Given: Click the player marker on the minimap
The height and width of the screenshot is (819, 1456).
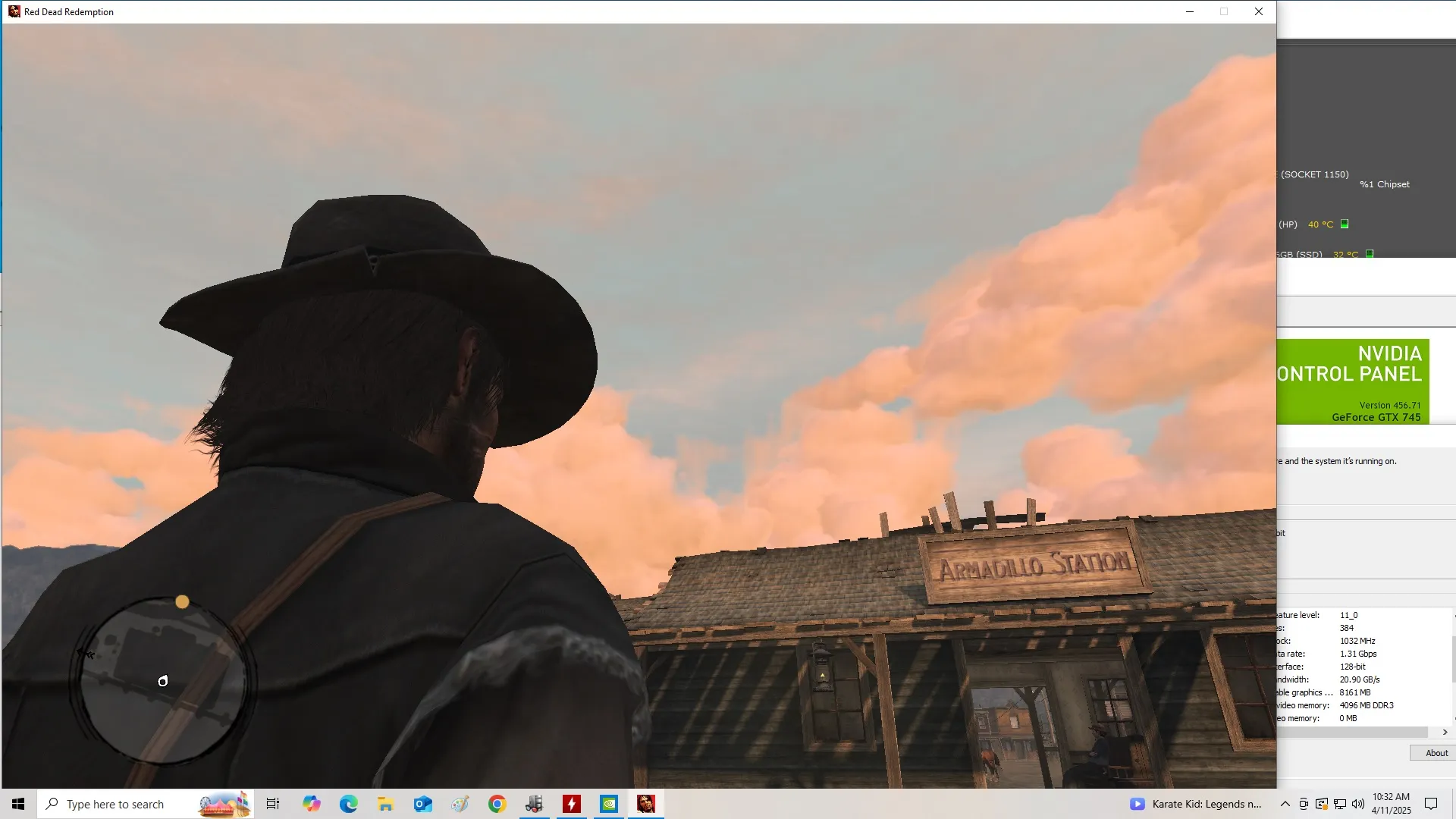Looking at the screenshot, I should coord(163,682).
